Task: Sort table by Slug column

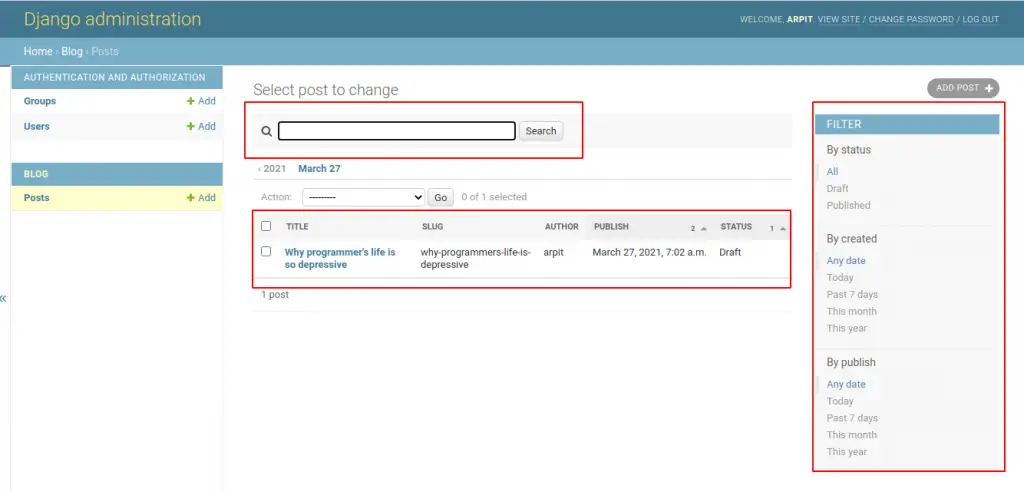Action: (x=432, y=227)
